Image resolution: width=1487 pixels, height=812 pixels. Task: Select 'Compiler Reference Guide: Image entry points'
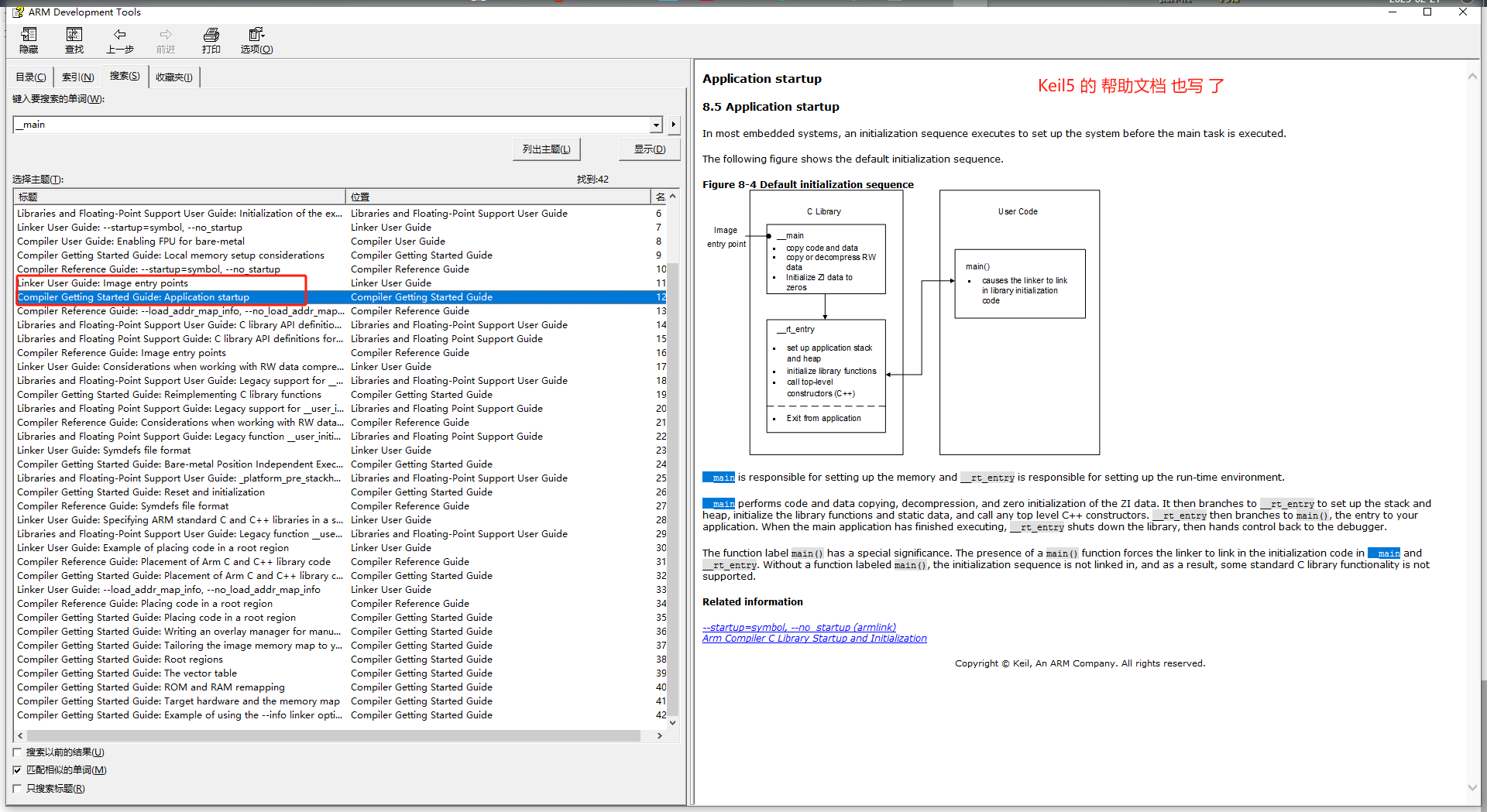[122, 353]
